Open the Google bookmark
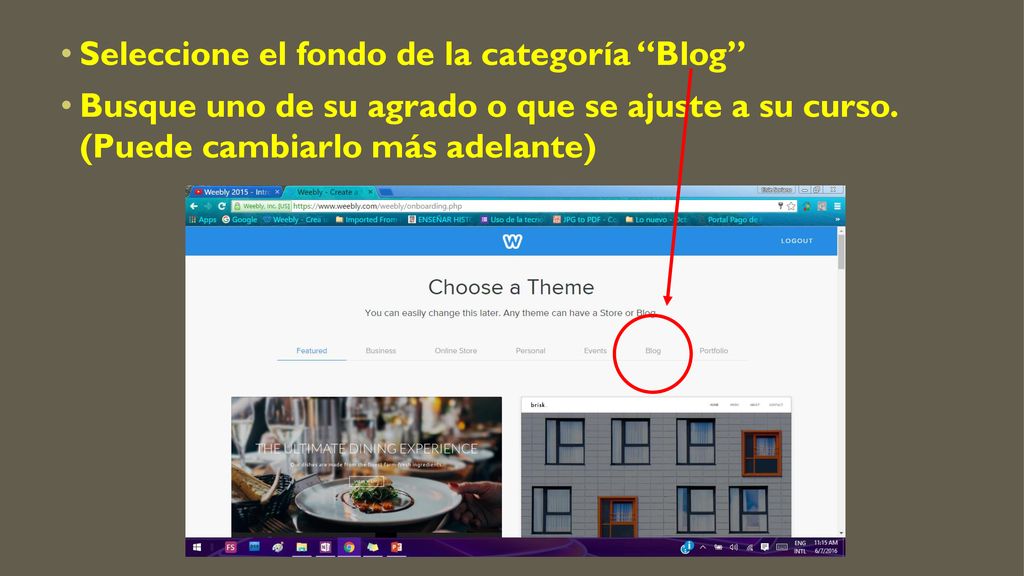Screen dimensions: 1024x576 pos(240,219)
